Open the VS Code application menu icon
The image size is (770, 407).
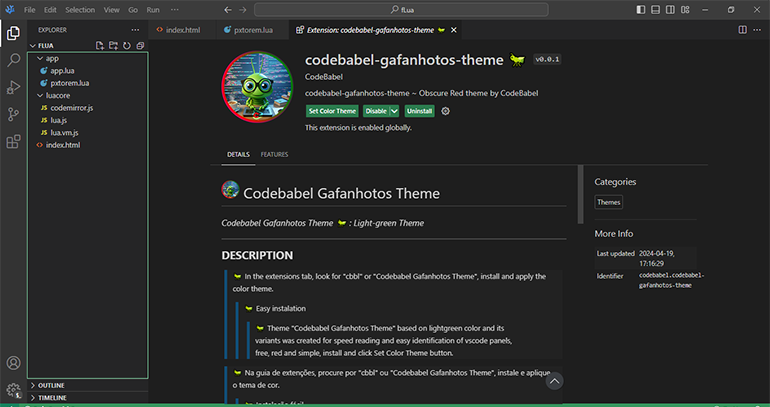click(10, 10)
